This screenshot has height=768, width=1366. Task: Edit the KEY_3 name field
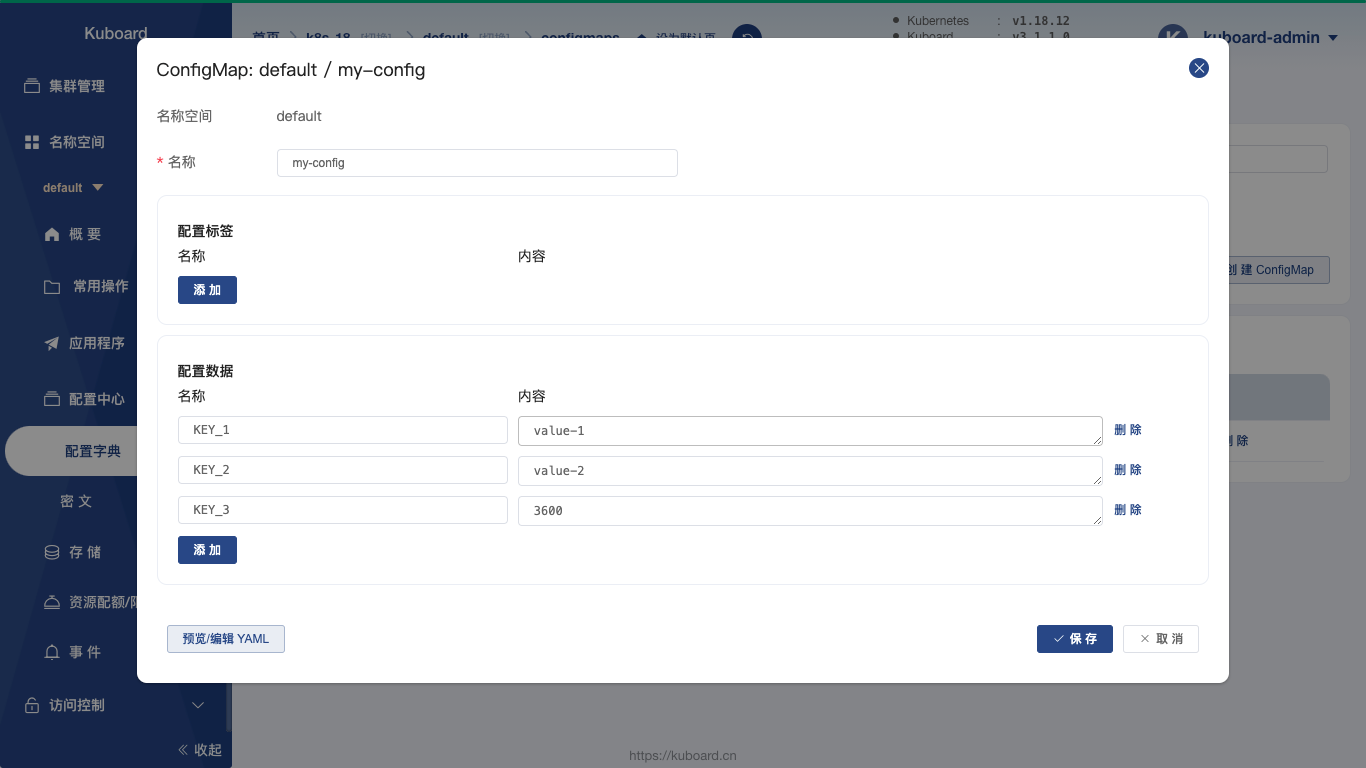pos(343,510)
